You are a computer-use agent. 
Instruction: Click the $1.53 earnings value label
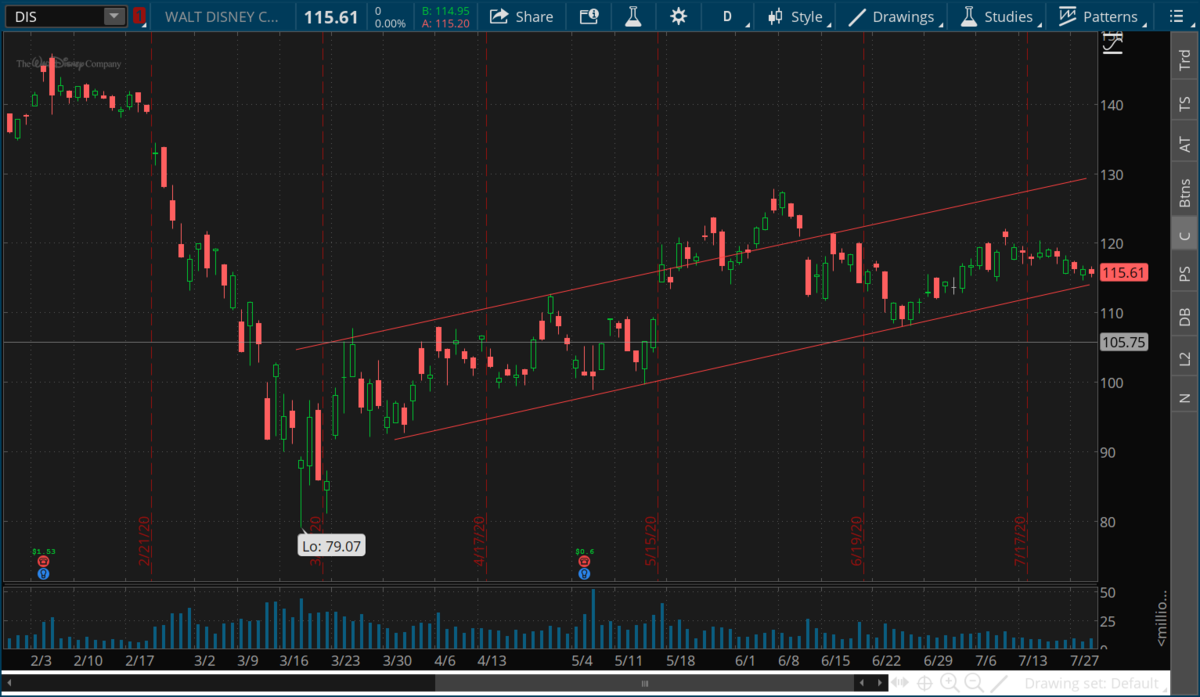pyautogui.click(x=43, y=551)
